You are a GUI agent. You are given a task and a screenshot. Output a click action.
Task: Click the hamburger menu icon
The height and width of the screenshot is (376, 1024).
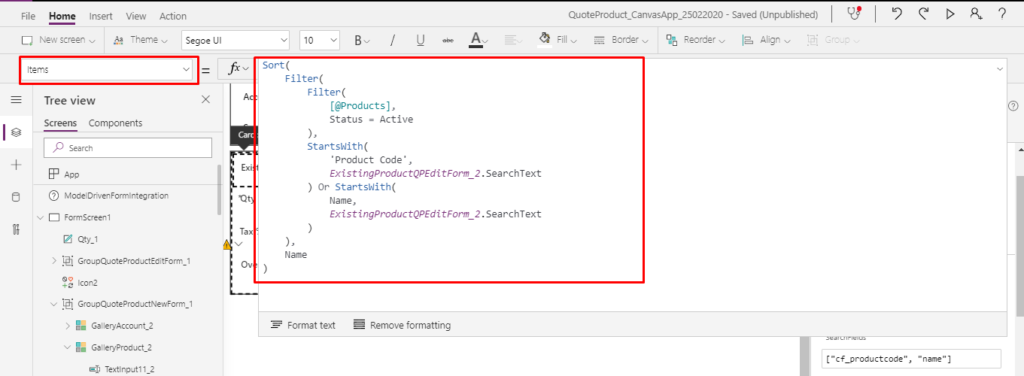click(16, 100)
